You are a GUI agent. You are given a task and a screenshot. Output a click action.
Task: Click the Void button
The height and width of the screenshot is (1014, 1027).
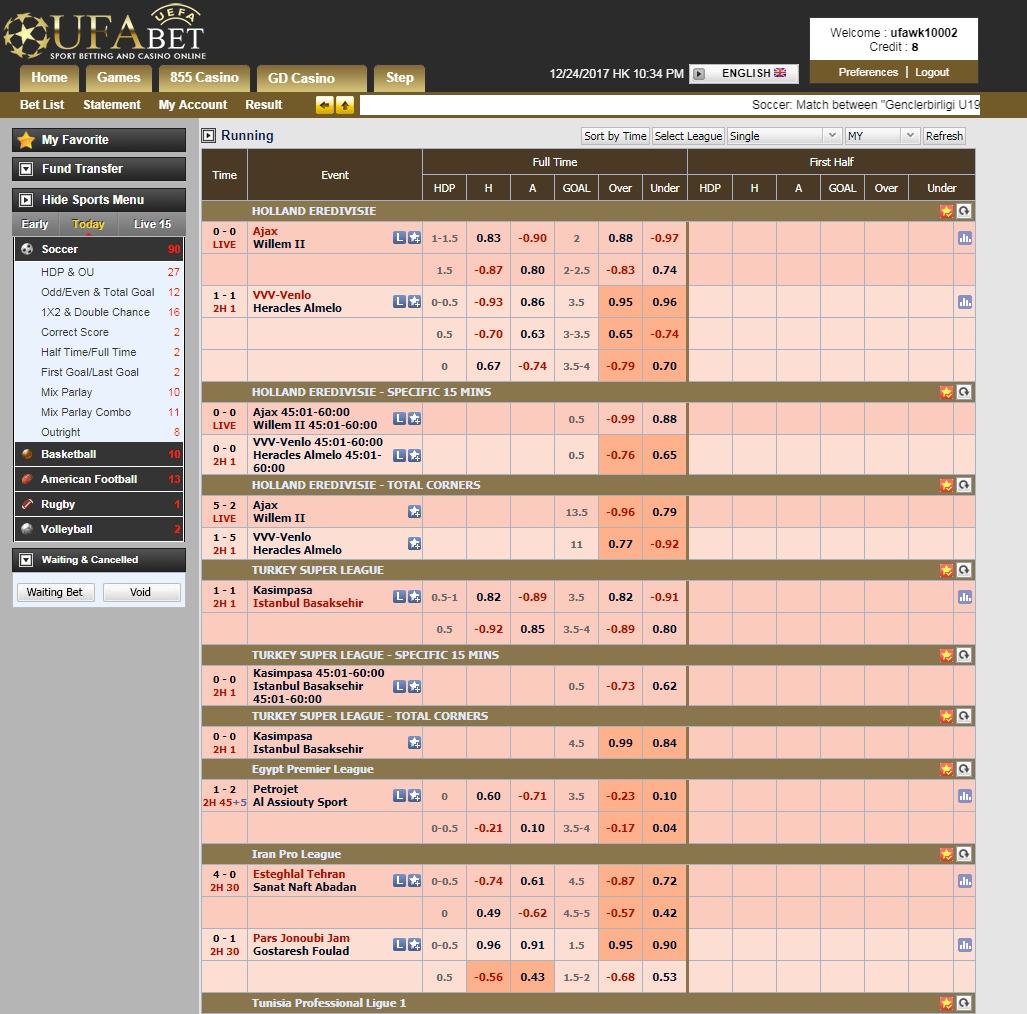[x=141, y=592]
